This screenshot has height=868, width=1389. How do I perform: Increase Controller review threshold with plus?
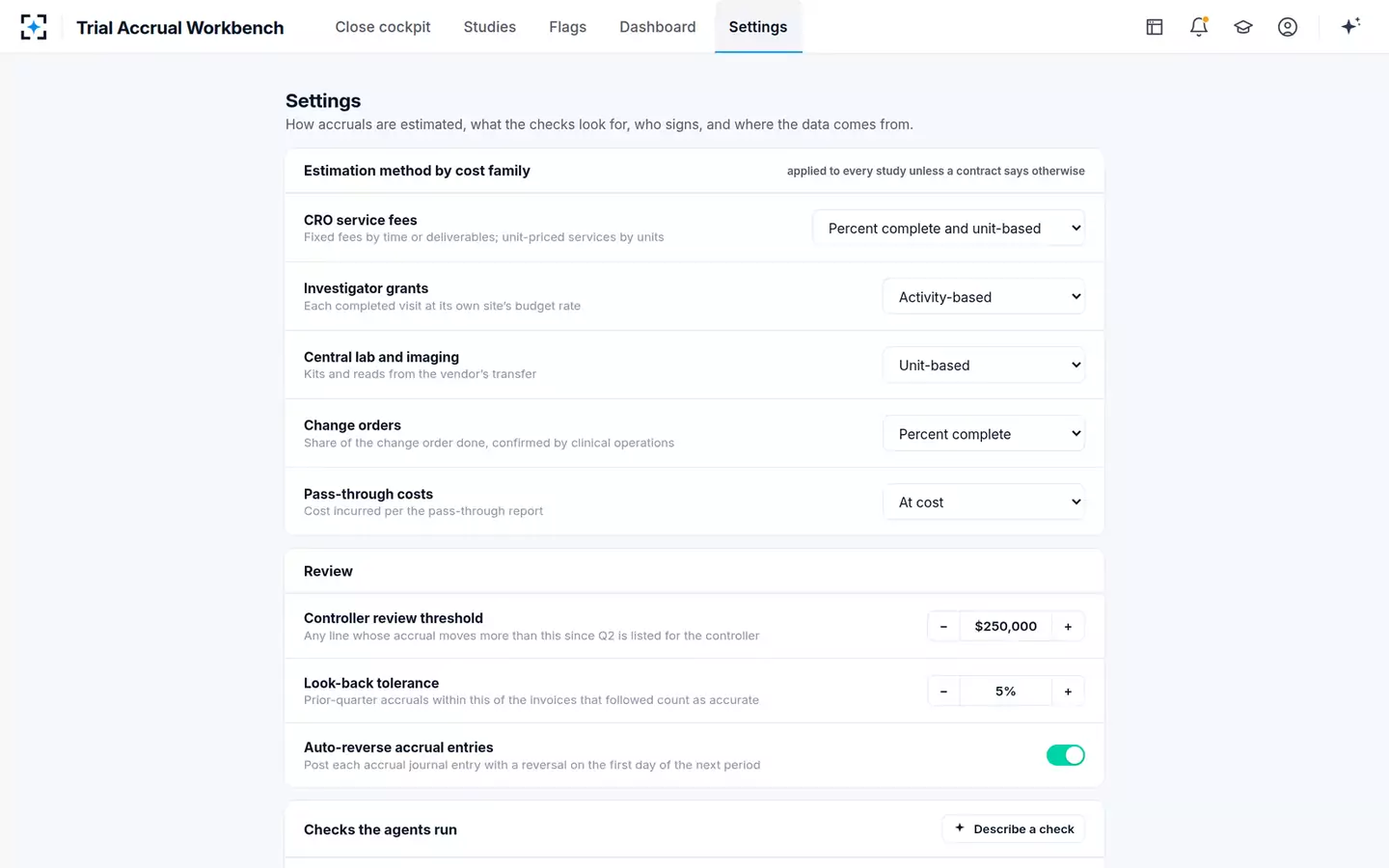[x=1068, y=627]
